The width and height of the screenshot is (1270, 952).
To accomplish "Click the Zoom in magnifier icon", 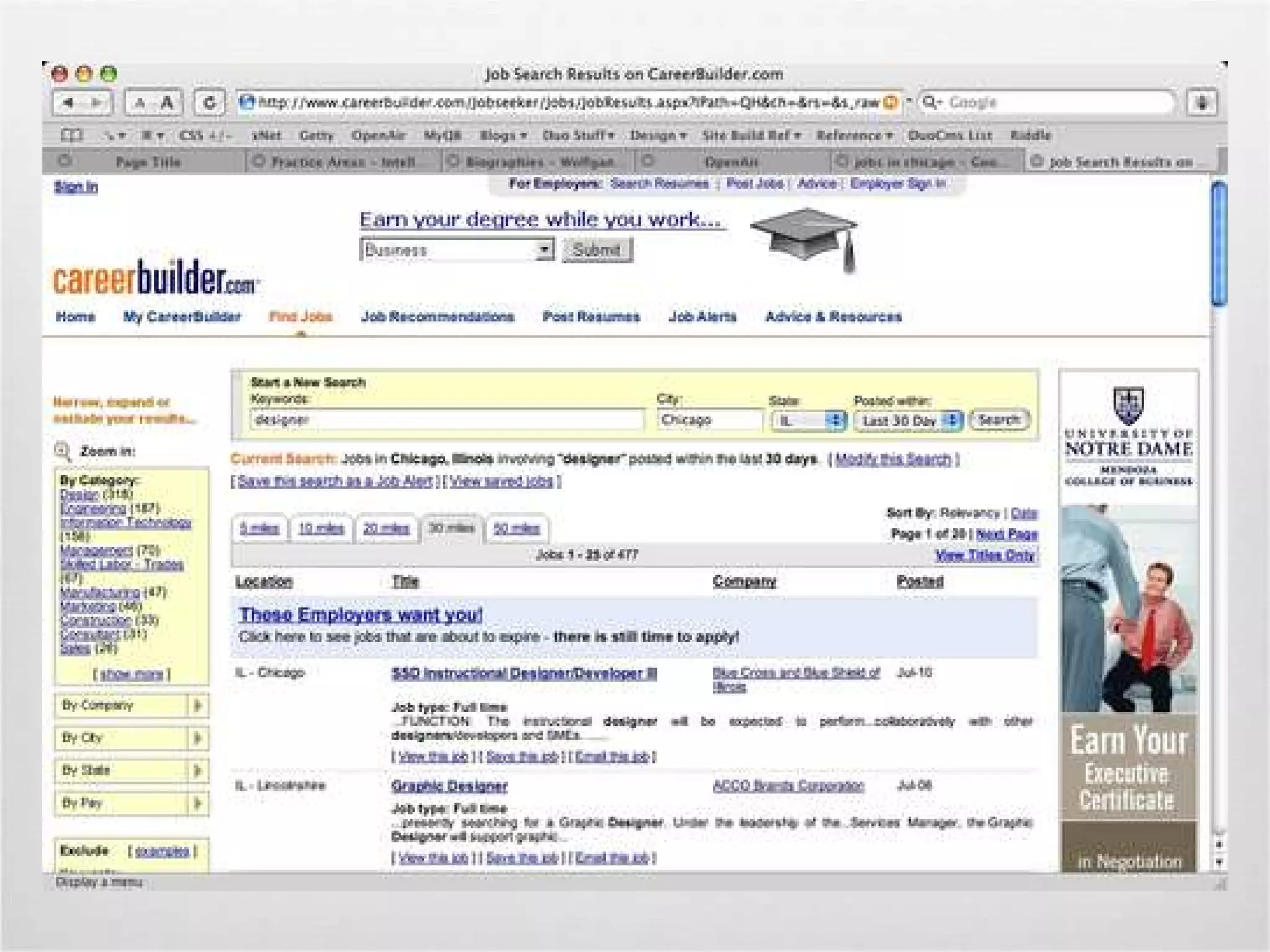I will click(x=63, y=451).
